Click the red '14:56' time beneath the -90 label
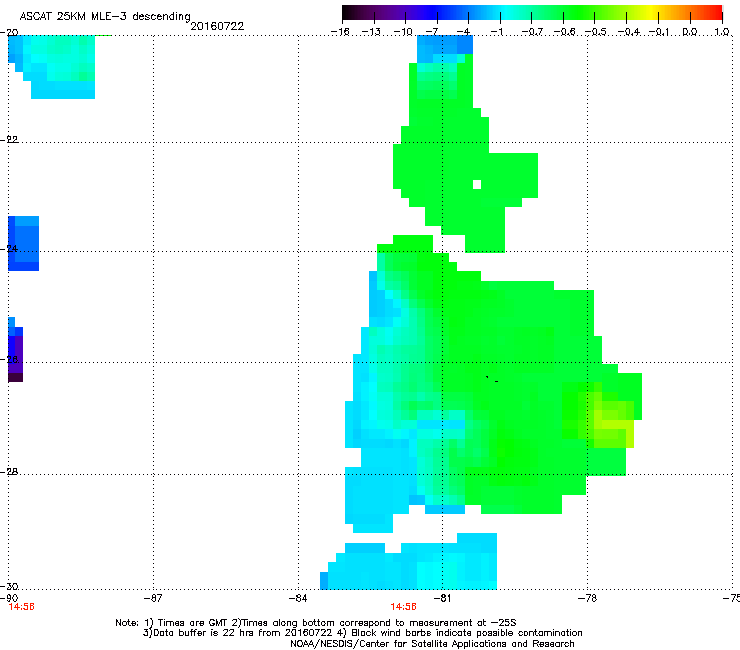Viewport: 740px width, 650px height. [21, 607]
